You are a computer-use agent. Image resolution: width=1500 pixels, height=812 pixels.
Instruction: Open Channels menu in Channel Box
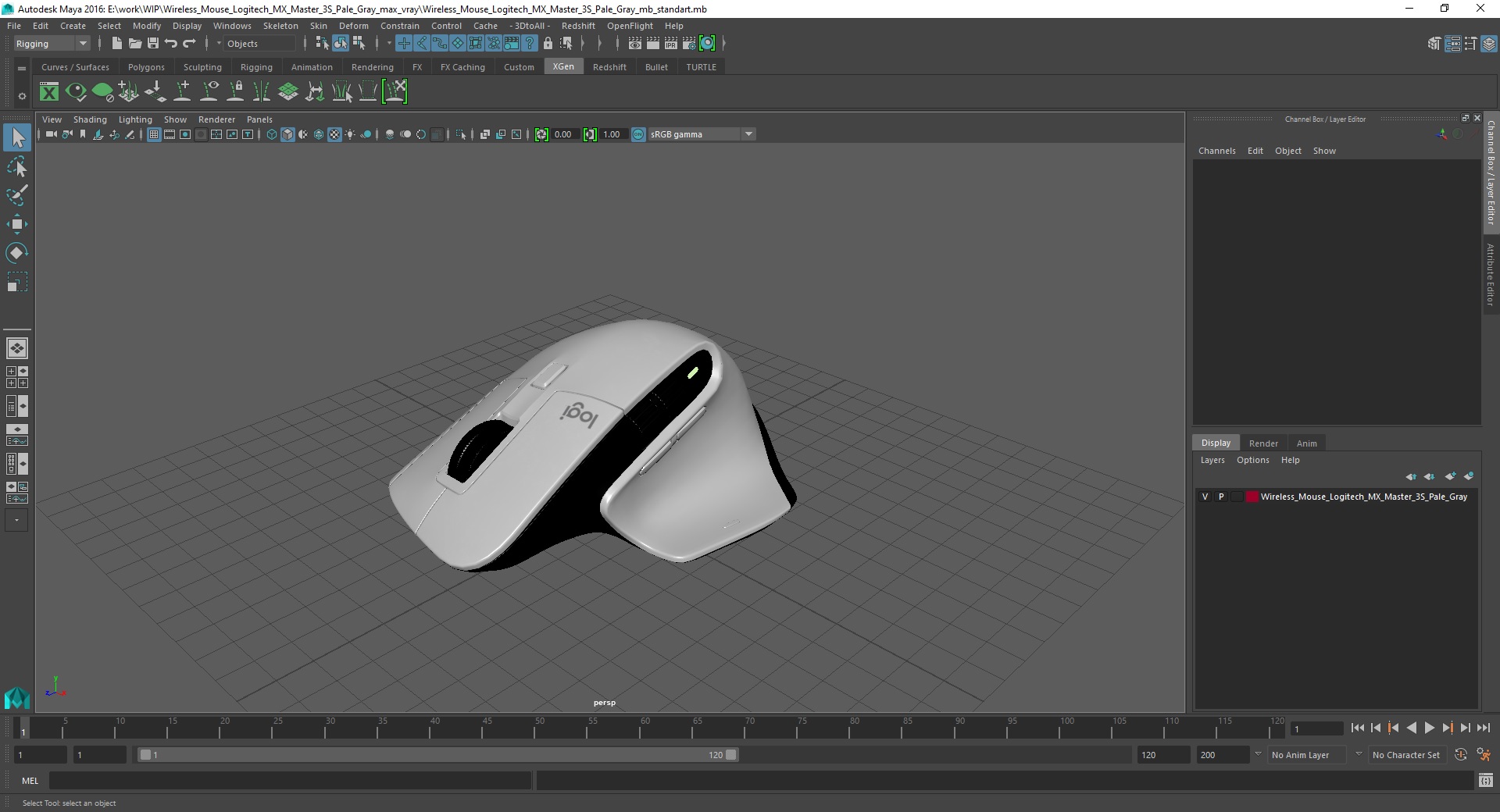pyautogui.click(x=1216, y=151)
